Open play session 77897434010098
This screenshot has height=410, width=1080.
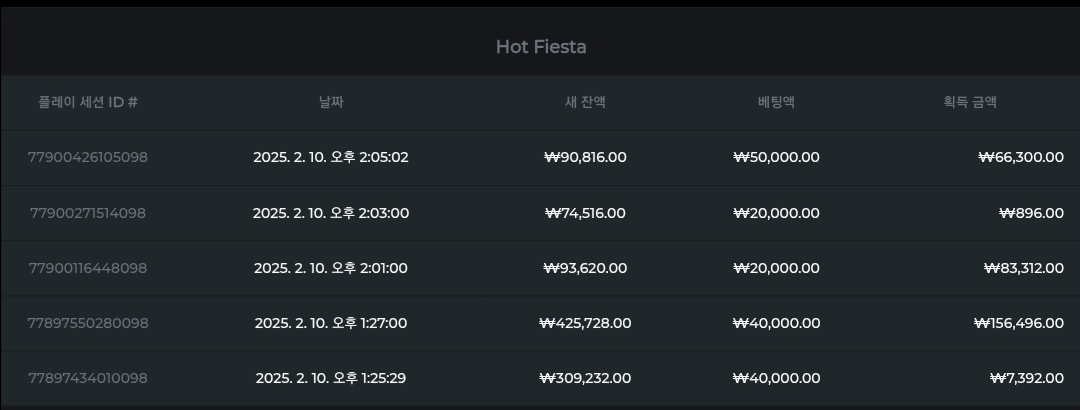87,378
